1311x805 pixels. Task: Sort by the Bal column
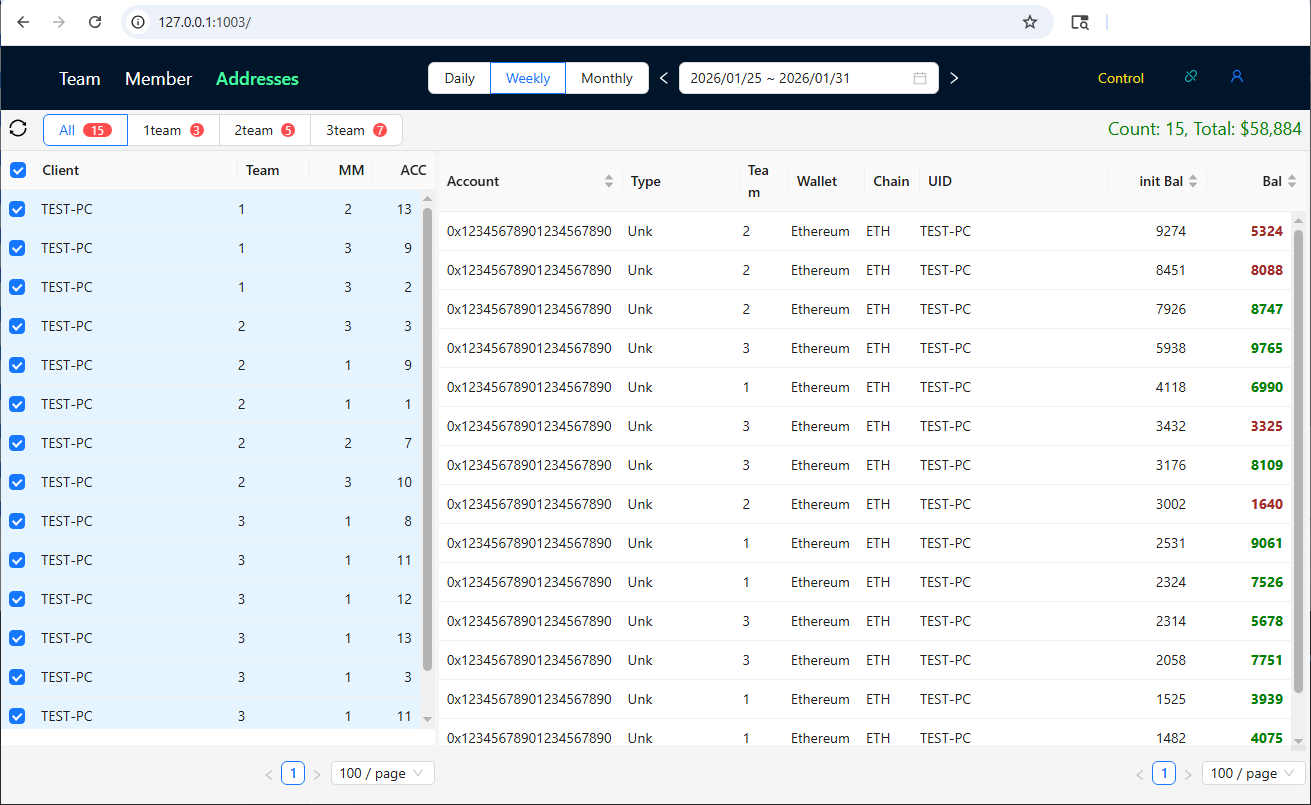click(1291, 181)
